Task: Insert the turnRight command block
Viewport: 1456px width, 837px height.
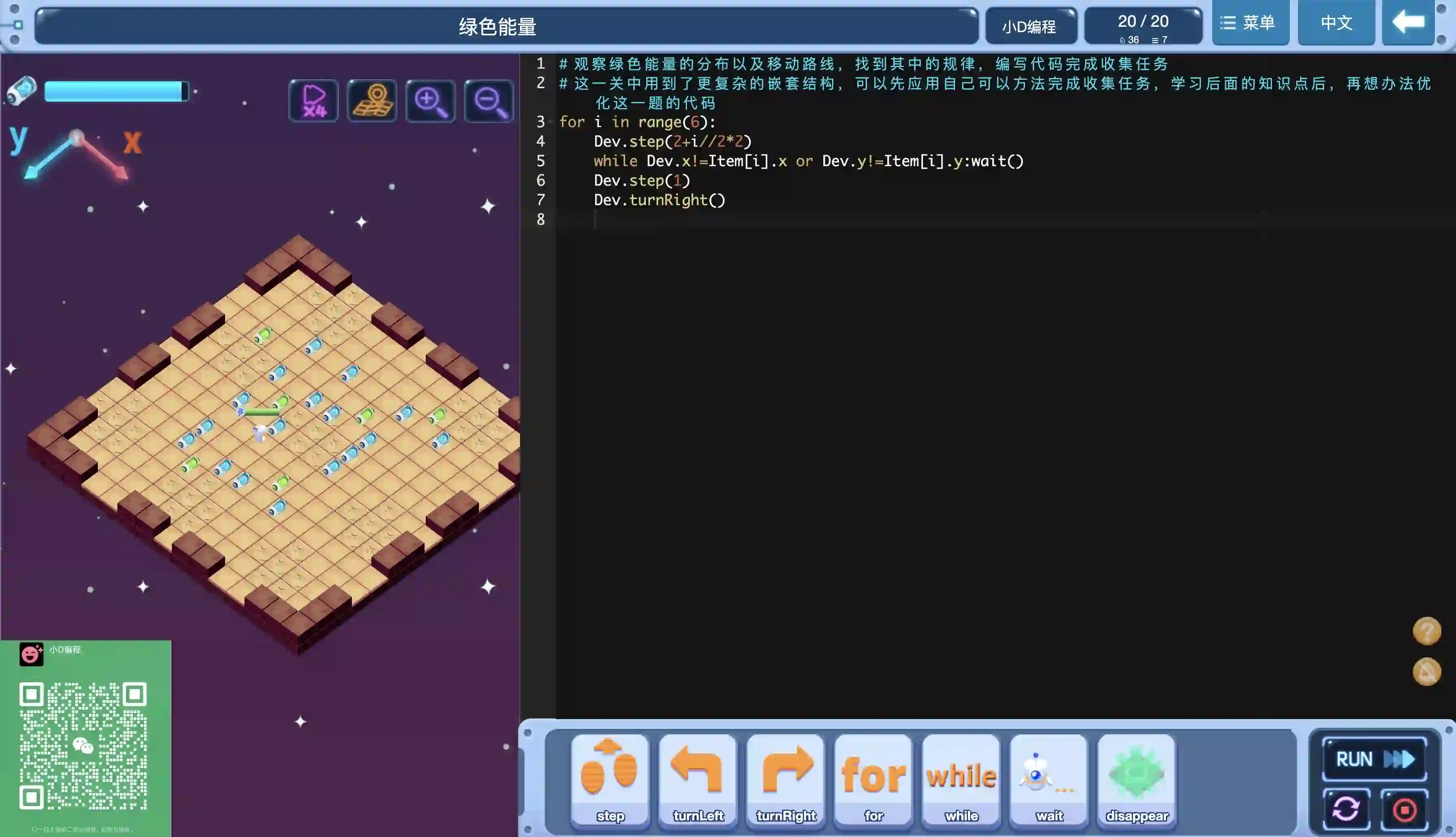Action: 785,779
